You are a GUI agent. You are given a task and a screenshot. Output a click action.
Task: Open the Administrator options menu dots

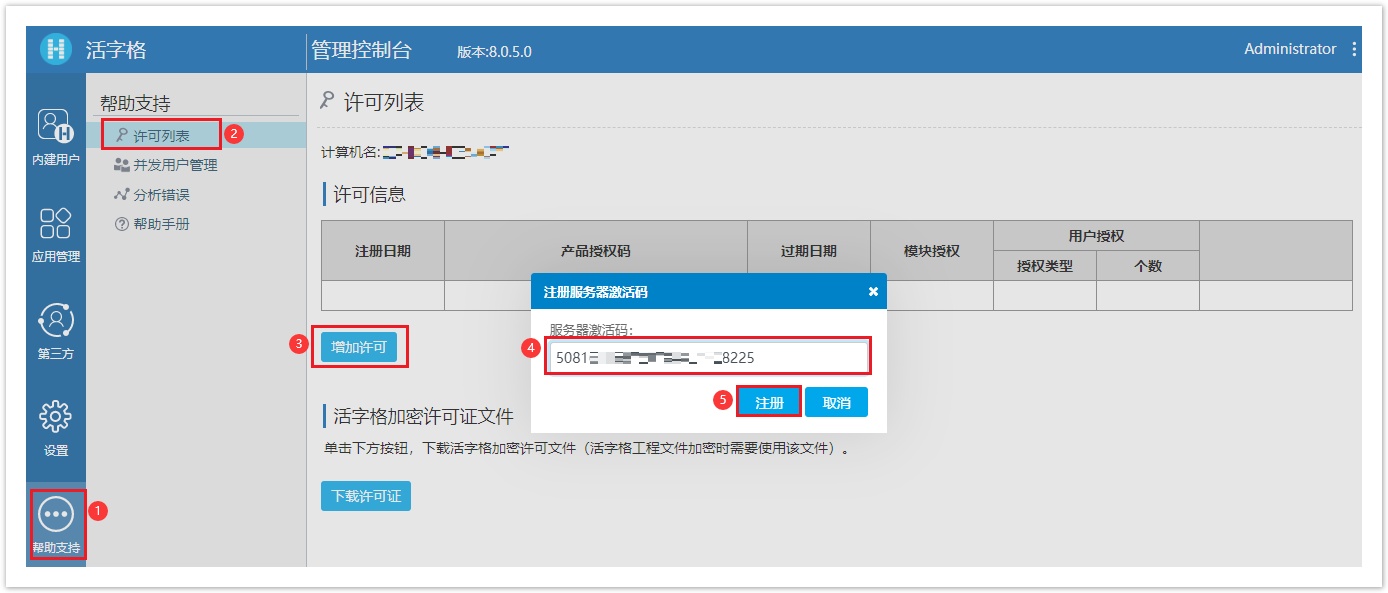(x=1355, y=49)
